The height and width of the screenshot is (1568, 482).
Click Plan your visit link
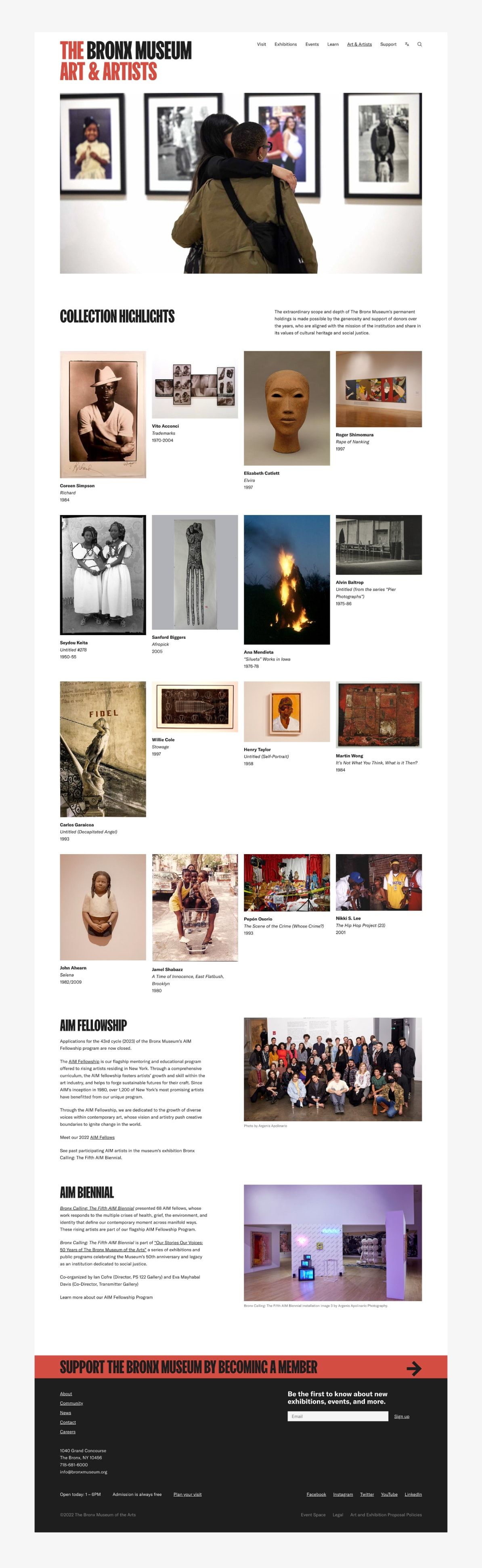point(188,1494)
